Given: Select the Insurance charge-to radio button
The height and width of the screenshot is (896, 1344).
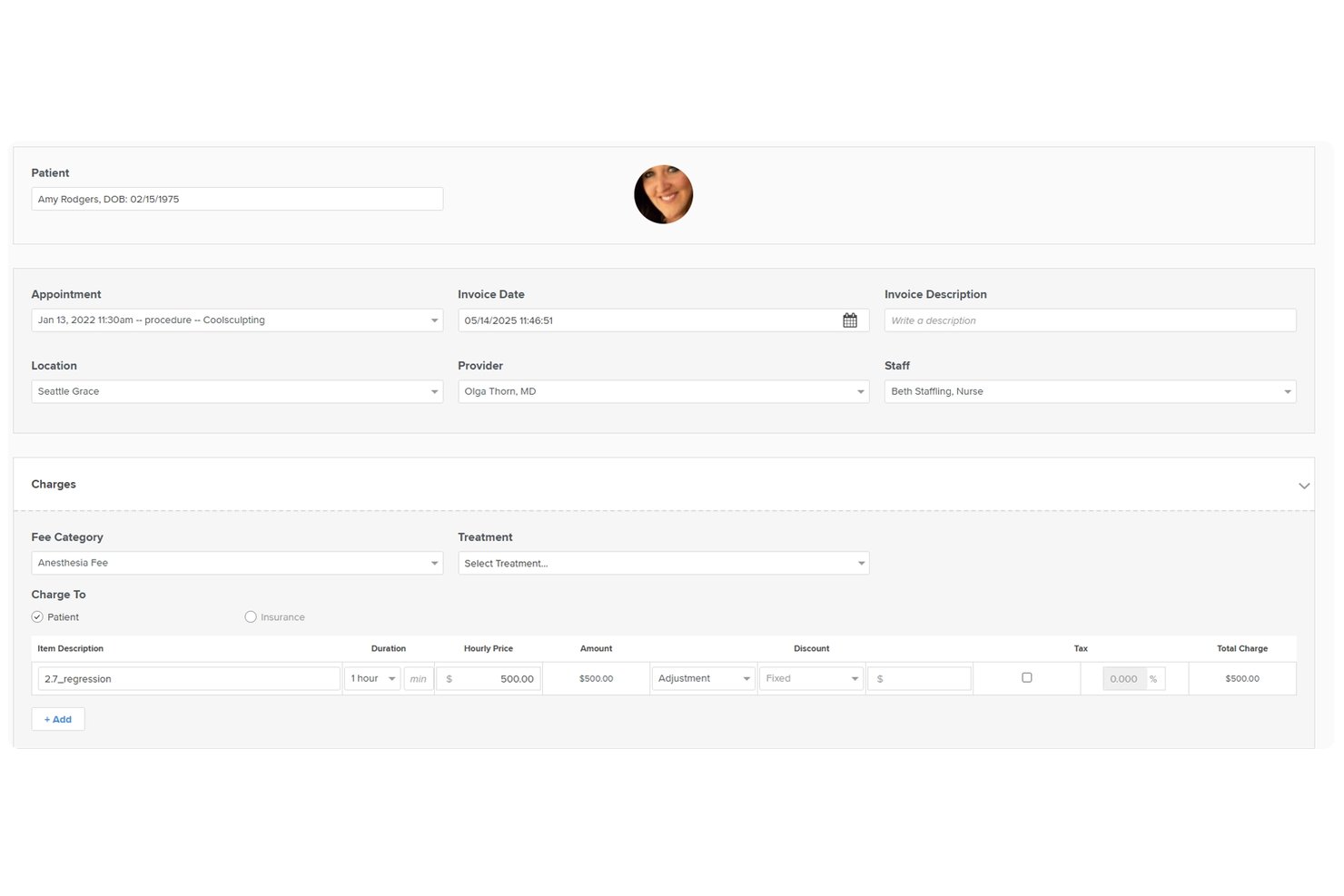Looking at the screenshot, I should click(x=251, y=616).
